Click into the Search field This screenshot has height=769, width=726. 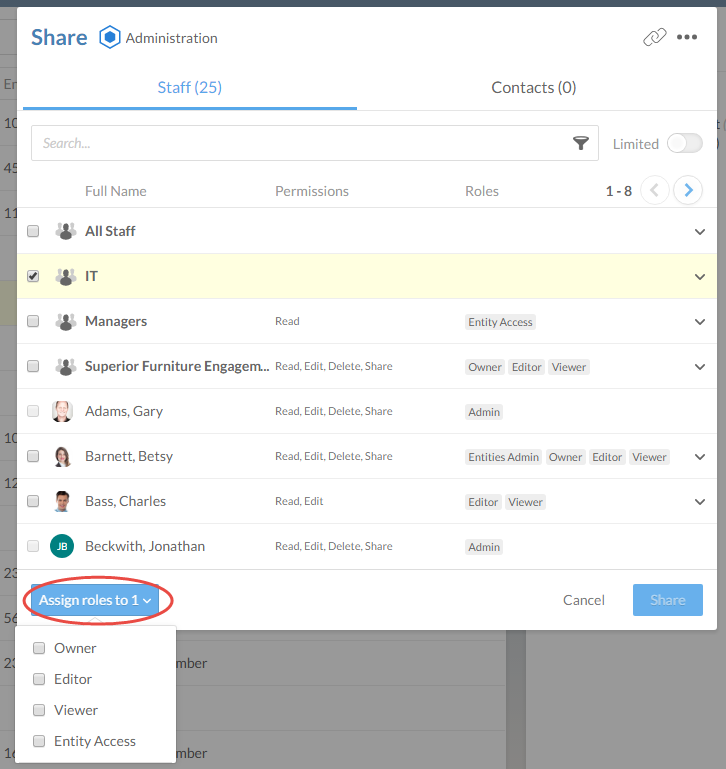point(300,144)
